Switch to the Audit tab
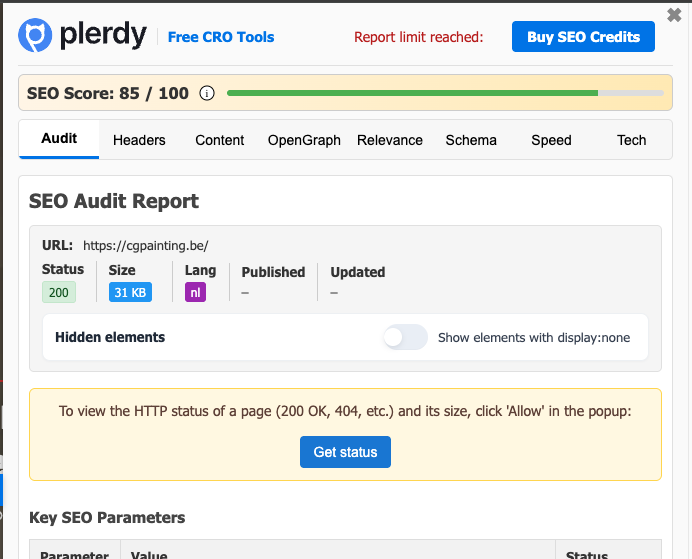Viewport: 692px width, 559px height. coord(59,139)
